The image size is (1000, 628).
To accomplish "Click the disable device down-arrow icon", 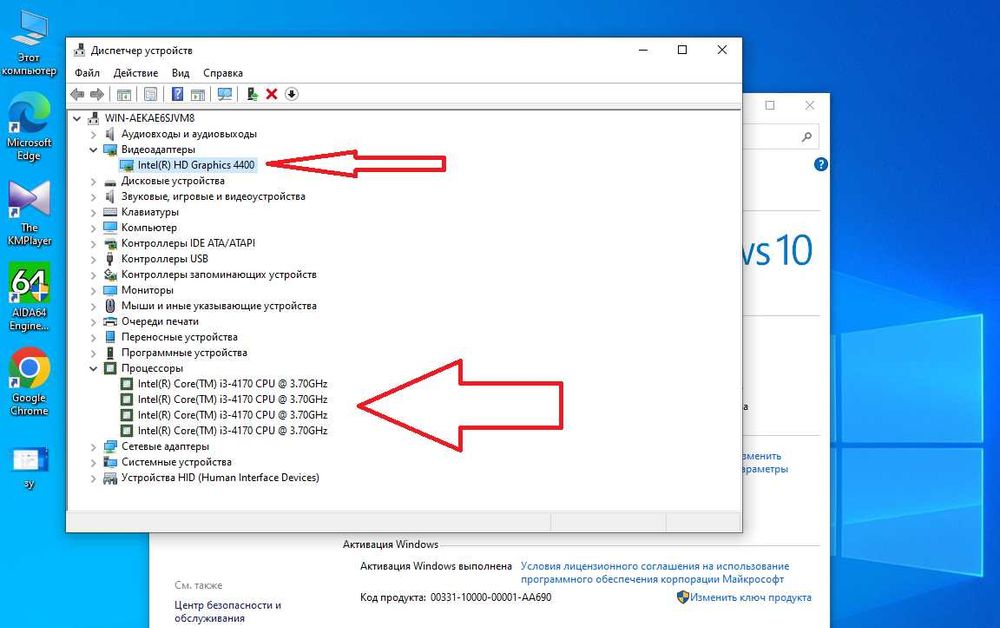I will 291,94.
